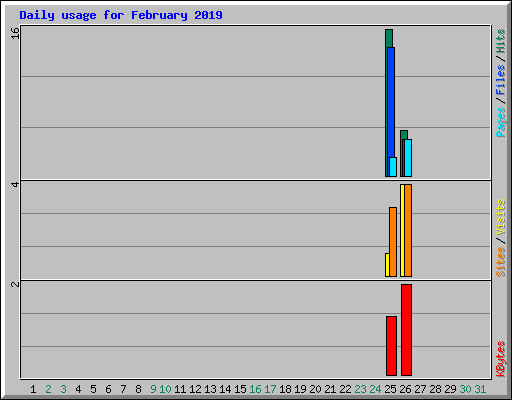Screen dimensions: 512x400
Task: Click day label "11" on the x-axis
Action: click(x=180, y=389)
